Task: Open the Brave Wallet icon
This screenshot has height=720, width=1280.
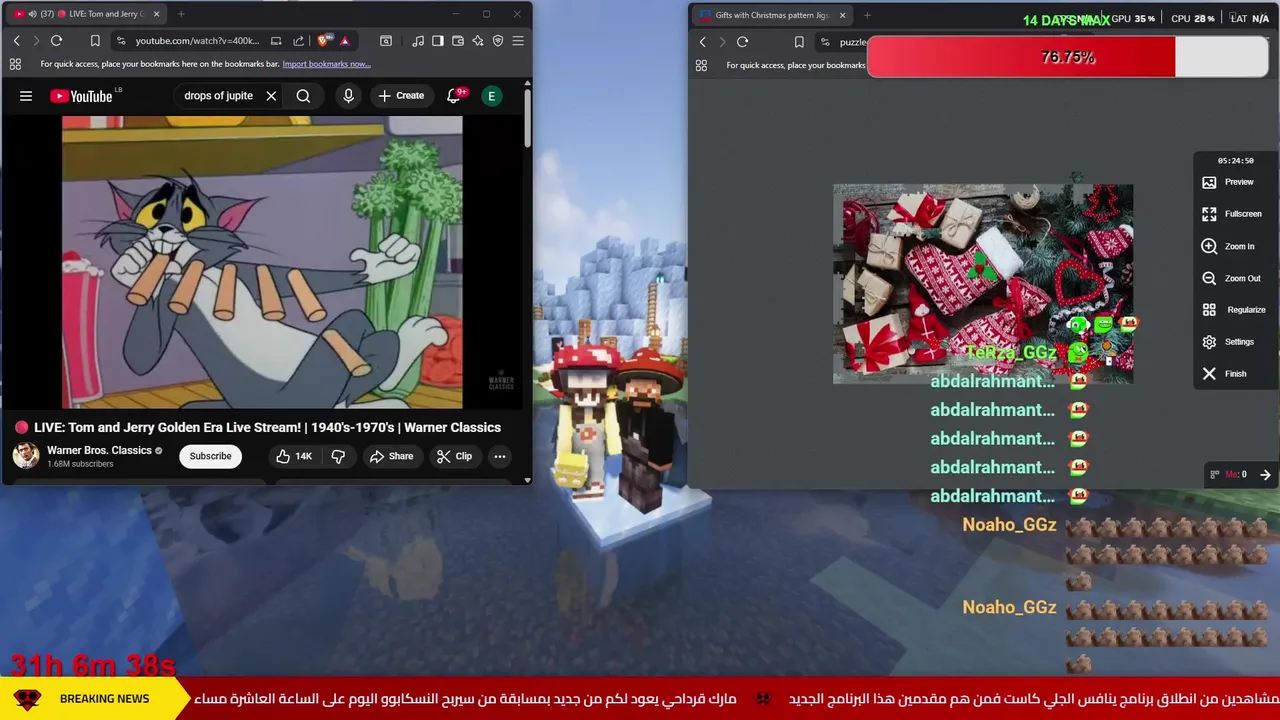Action: point(458,41)
